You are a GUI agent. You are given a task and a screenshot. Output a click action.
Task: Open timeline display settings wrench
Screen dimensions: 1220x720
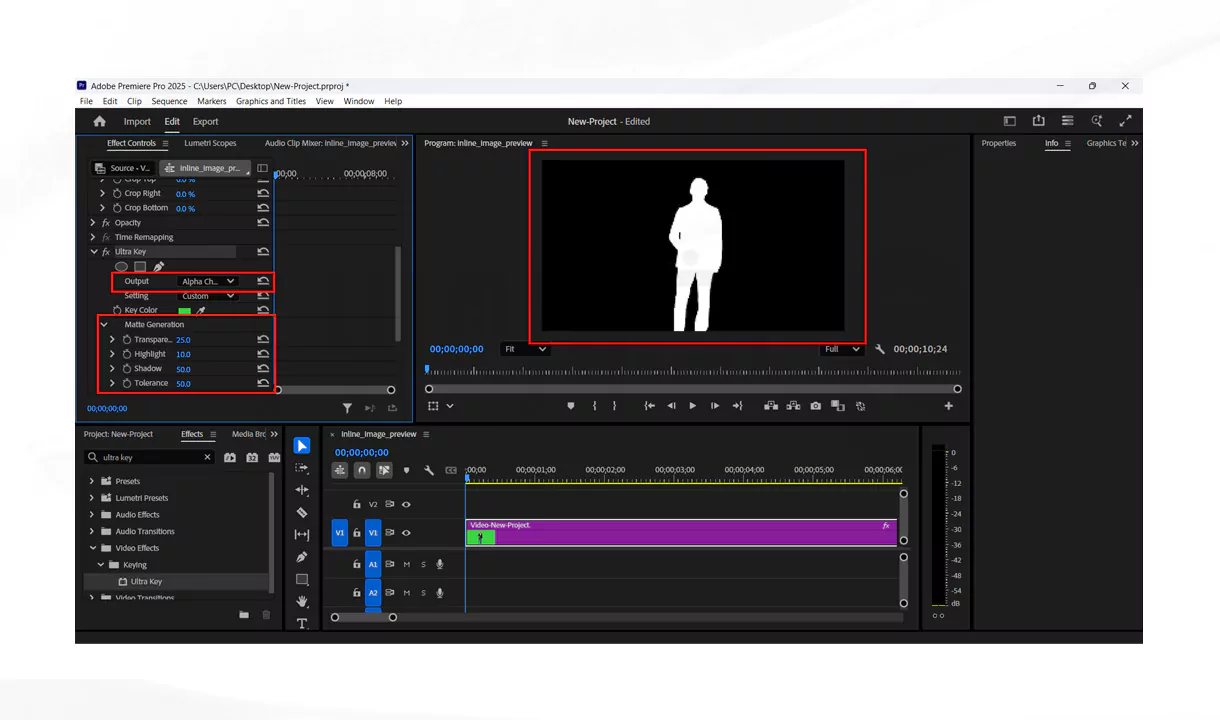click(429, 470)
